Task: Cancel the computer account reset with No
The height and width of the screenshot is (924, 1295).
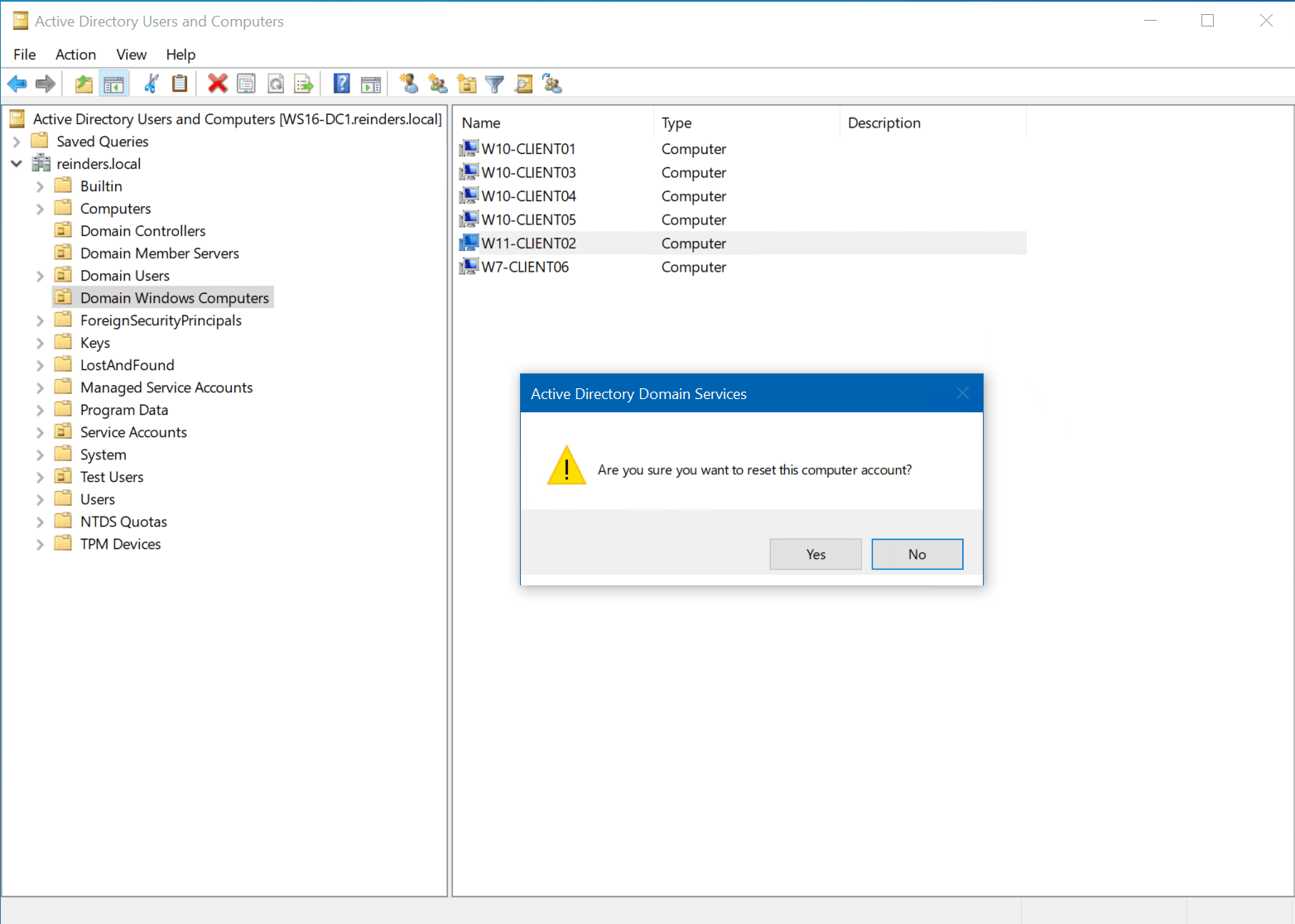Action: [917, 554]
